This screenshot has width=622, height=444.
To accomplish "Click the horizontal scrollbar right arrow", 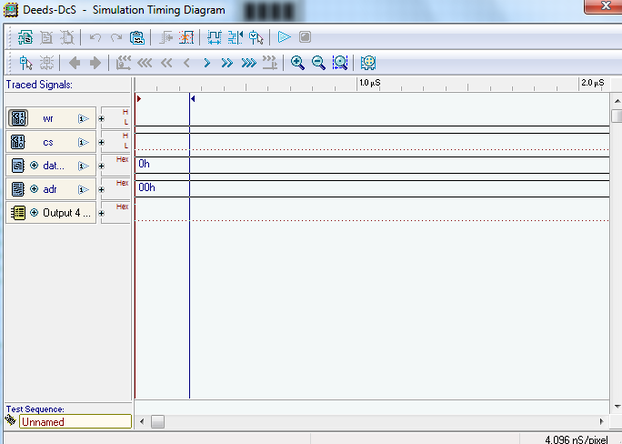I will [x=602, y=421].
